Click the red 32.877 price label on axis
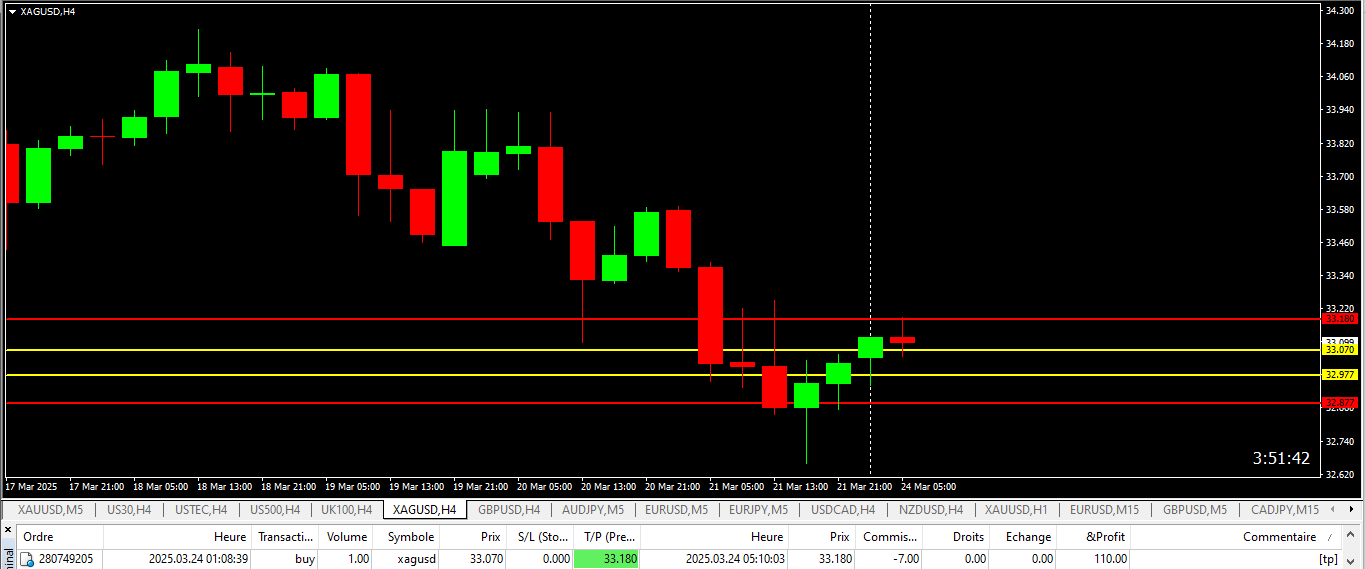1366x569 pixels. click(1340, 403)
